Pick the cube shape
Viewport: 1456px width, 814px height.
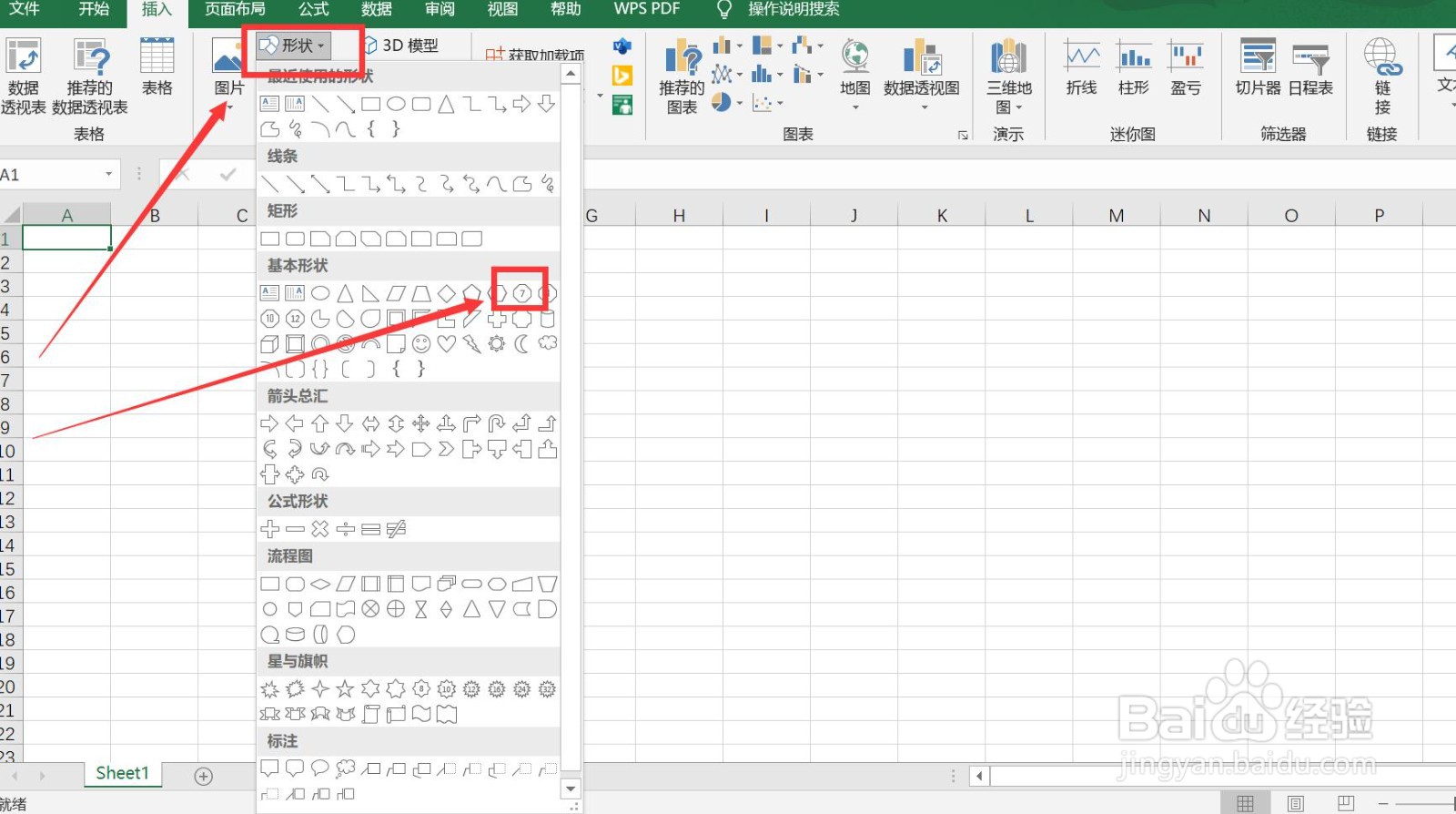(270, 343)
